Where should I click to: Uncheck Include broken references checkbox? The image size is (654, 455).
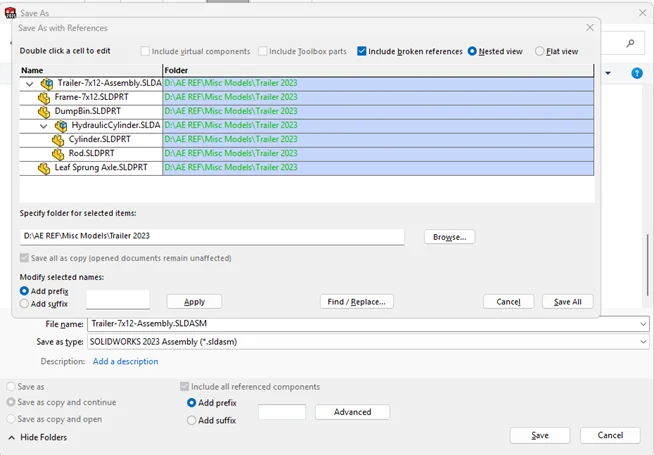362,51
